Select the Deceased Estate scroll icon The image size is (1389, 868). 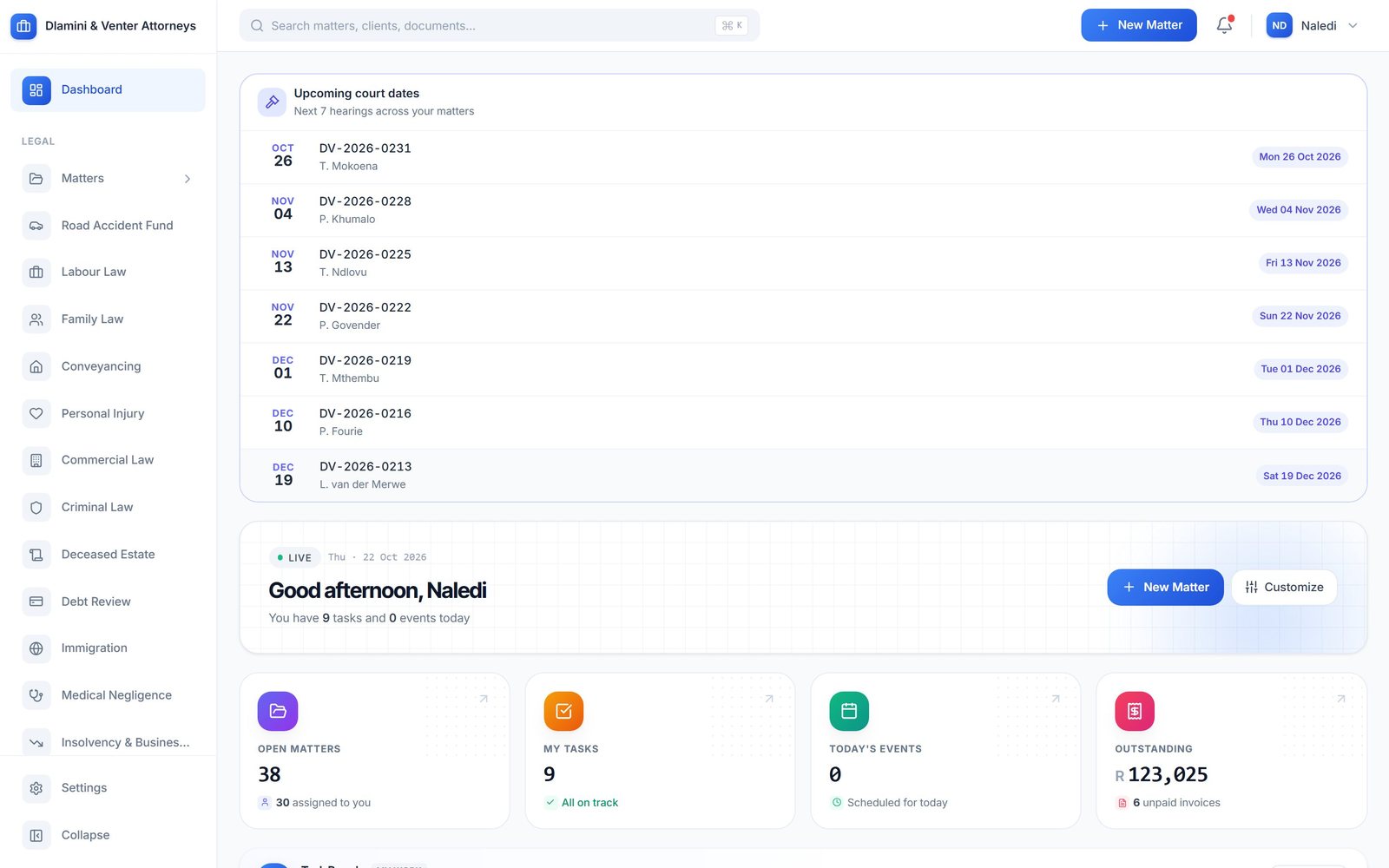pos(36,555)
